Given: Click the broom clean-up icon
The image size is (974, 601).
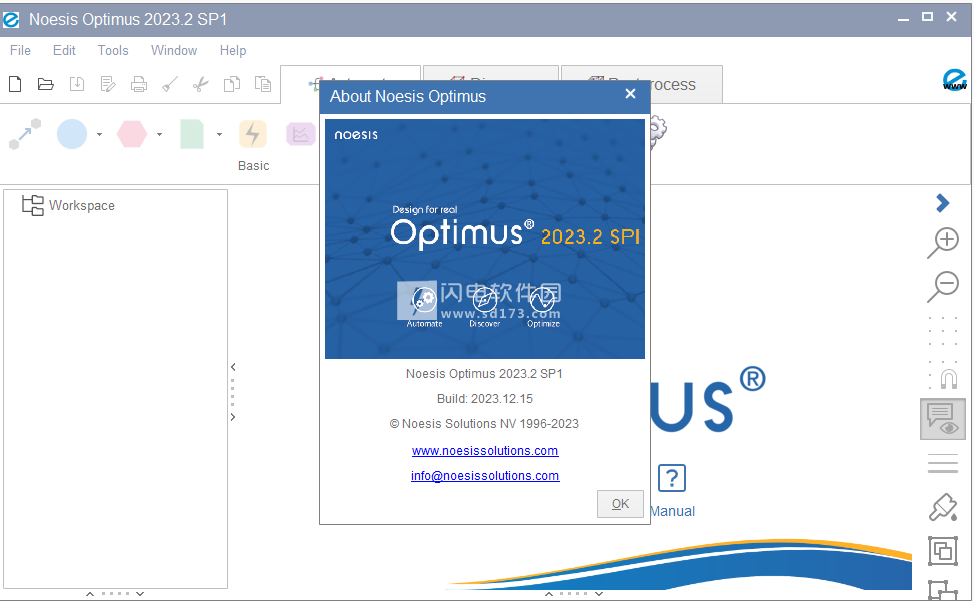Looking at the screenshot, I should point(170,84).
